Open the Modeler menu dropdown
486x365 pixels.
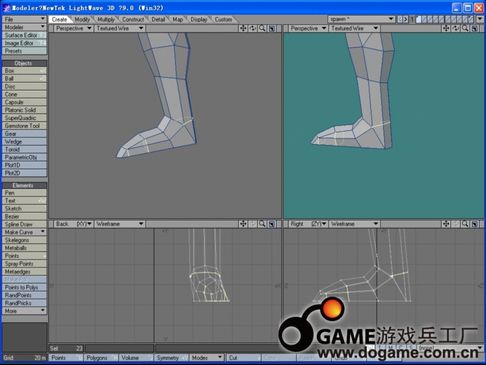[24, 27]
